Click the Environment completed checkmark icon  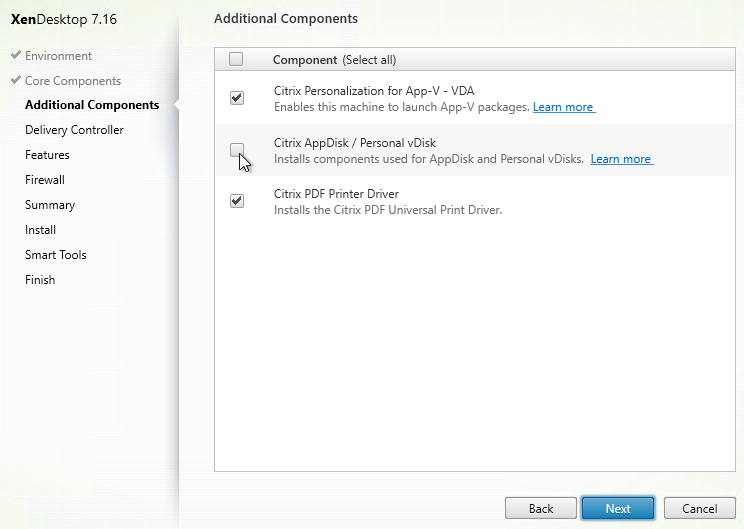pyautogui.click(x=16, y=55)
